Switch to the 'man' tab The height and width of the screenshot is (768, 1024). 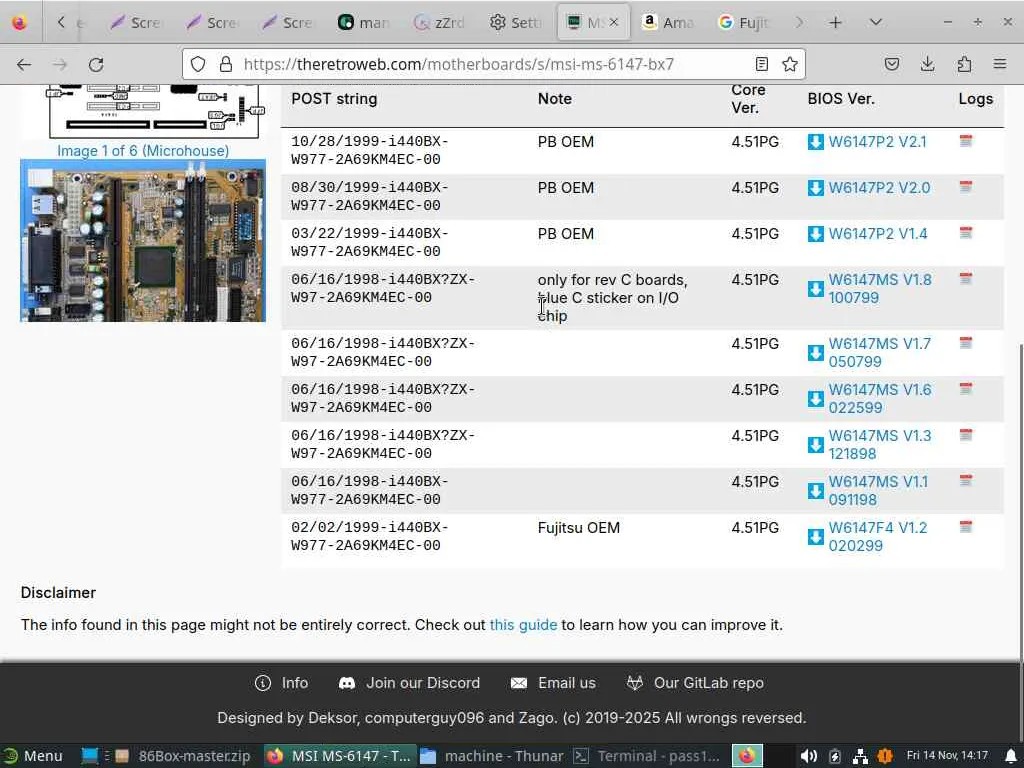364,23
